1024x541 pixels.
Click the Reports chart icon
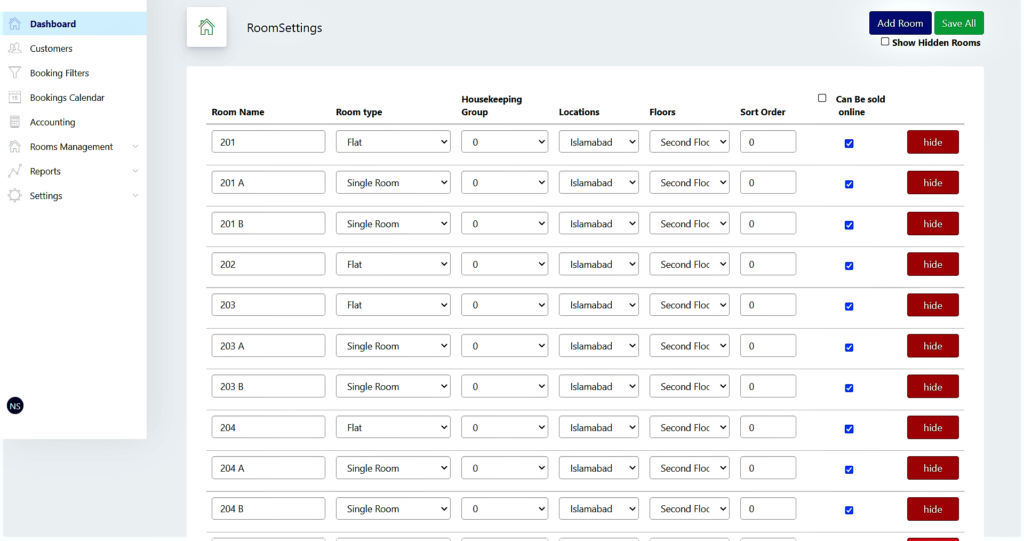(14, 171)
